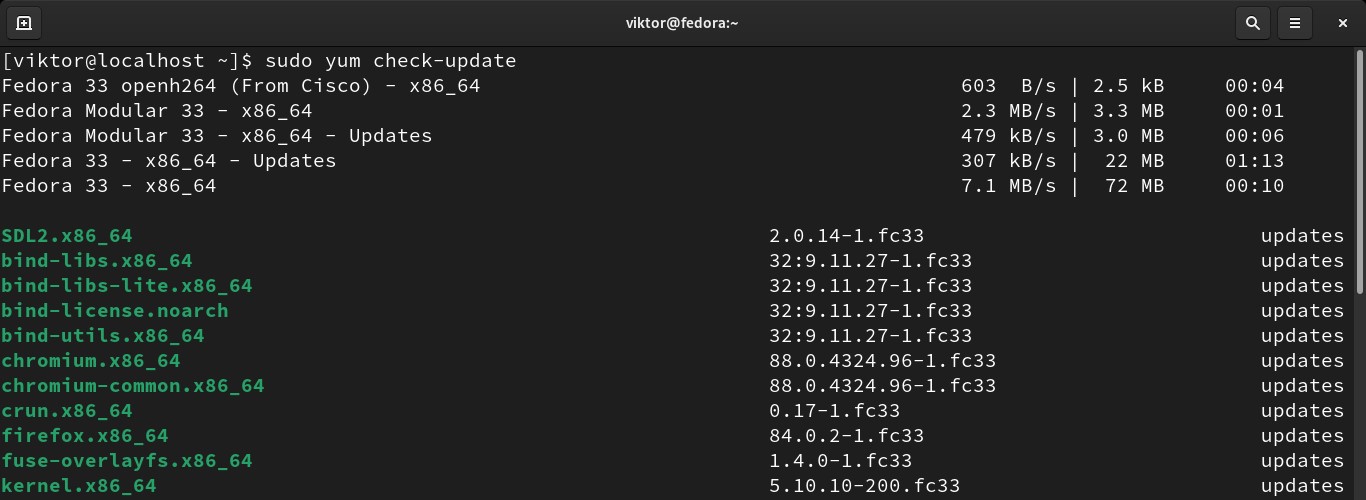The width and height of the screenshot is (1366, 500).
Task: Select the SDL2.x86_64 package name
Action: (67, 236)
